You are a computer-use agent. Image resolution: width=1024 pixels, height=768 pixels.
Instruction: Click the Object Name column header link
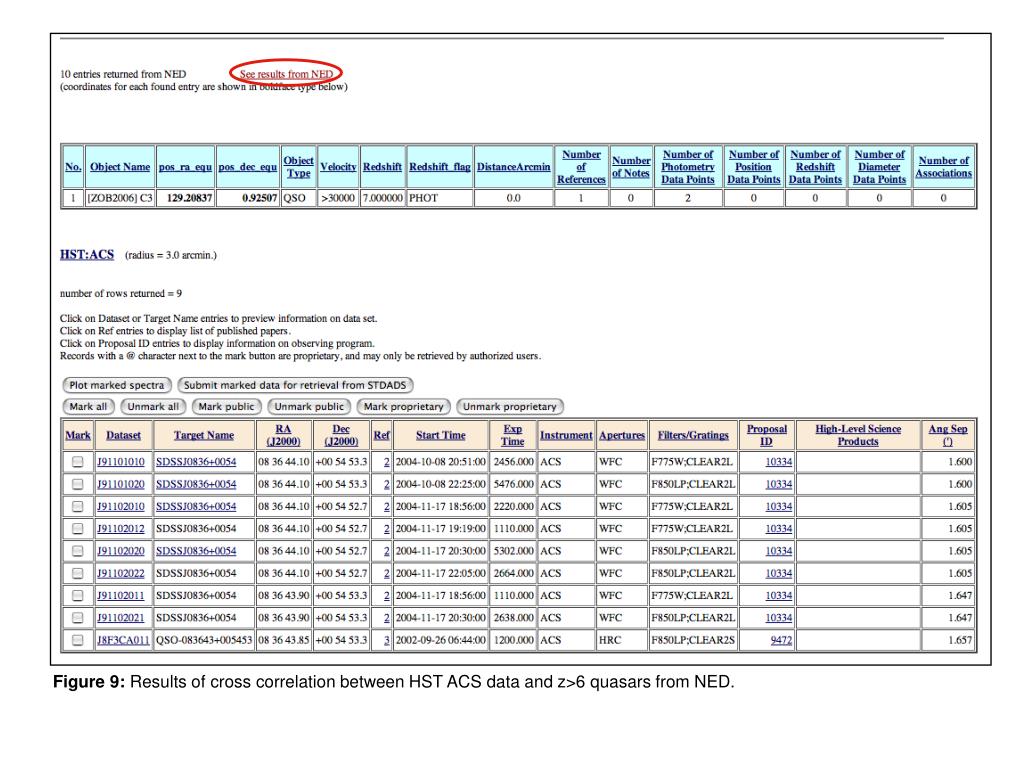(x=120, y=167)
